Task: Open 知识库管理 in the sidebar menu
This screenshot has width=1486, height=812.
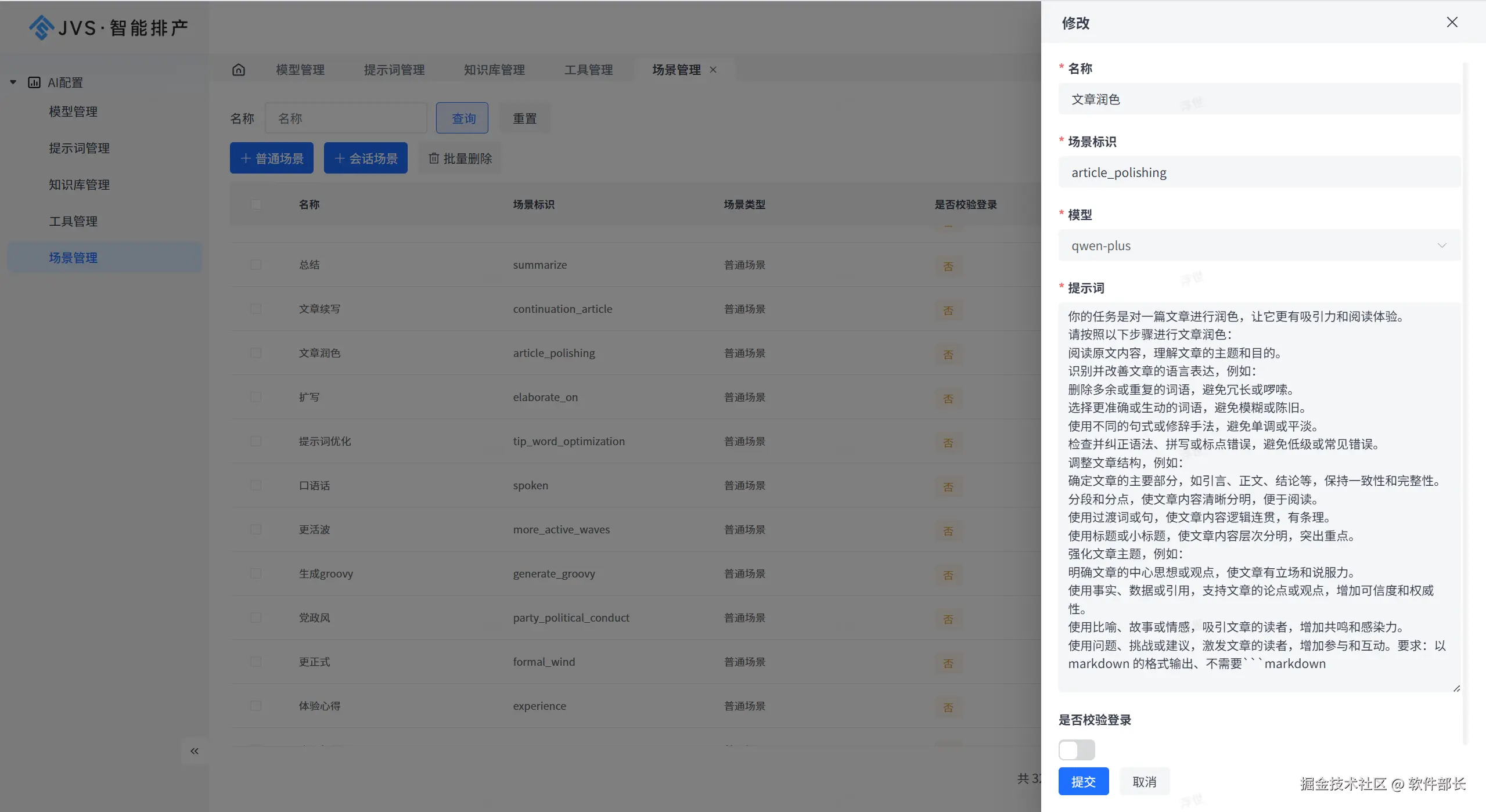Action: (x=80, y=185)
